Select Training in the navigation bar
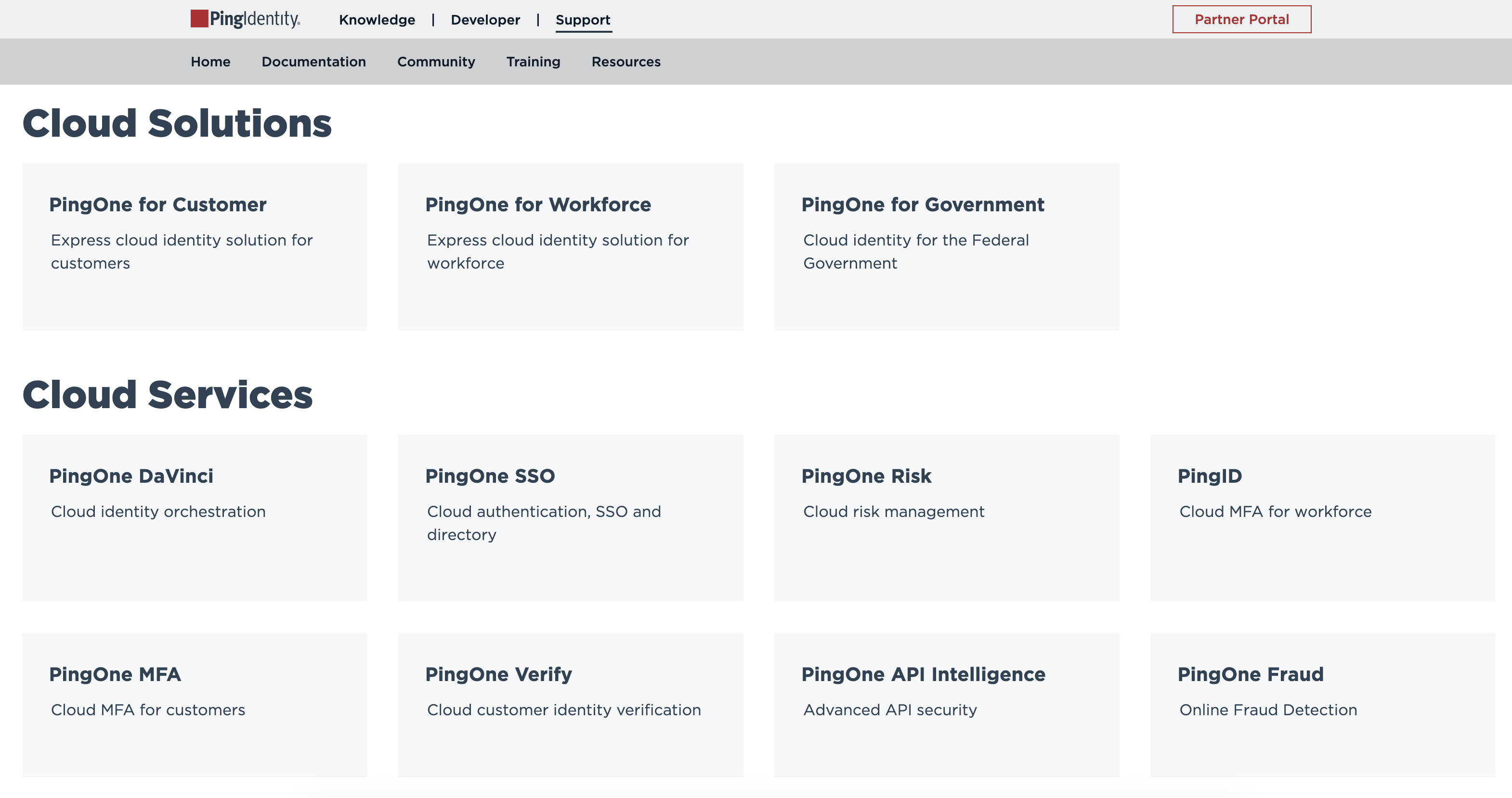 pos(533,62)
